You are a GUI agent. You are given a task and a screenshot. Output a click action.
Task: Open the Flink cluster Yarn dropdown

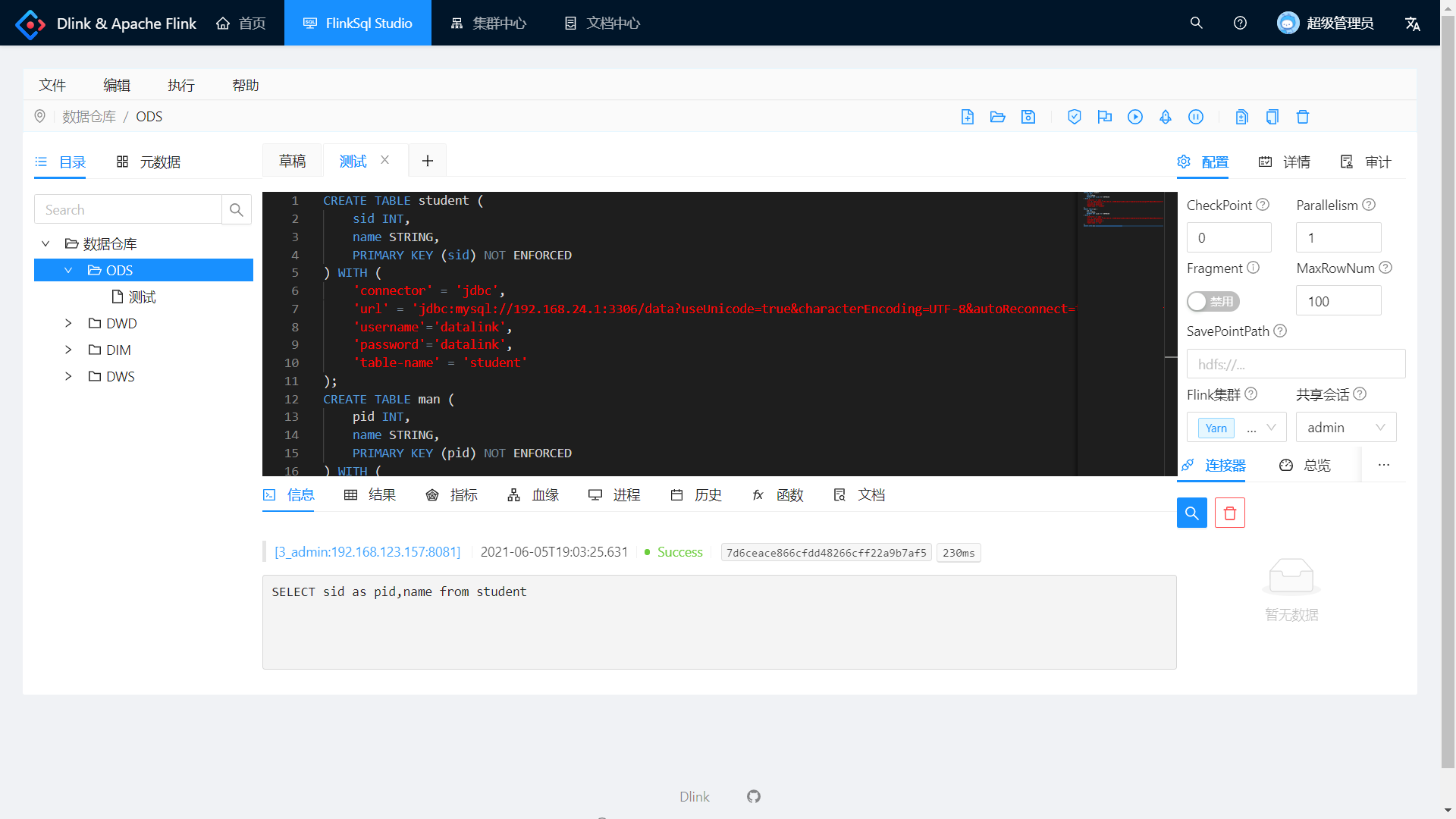click(1236, 428)
